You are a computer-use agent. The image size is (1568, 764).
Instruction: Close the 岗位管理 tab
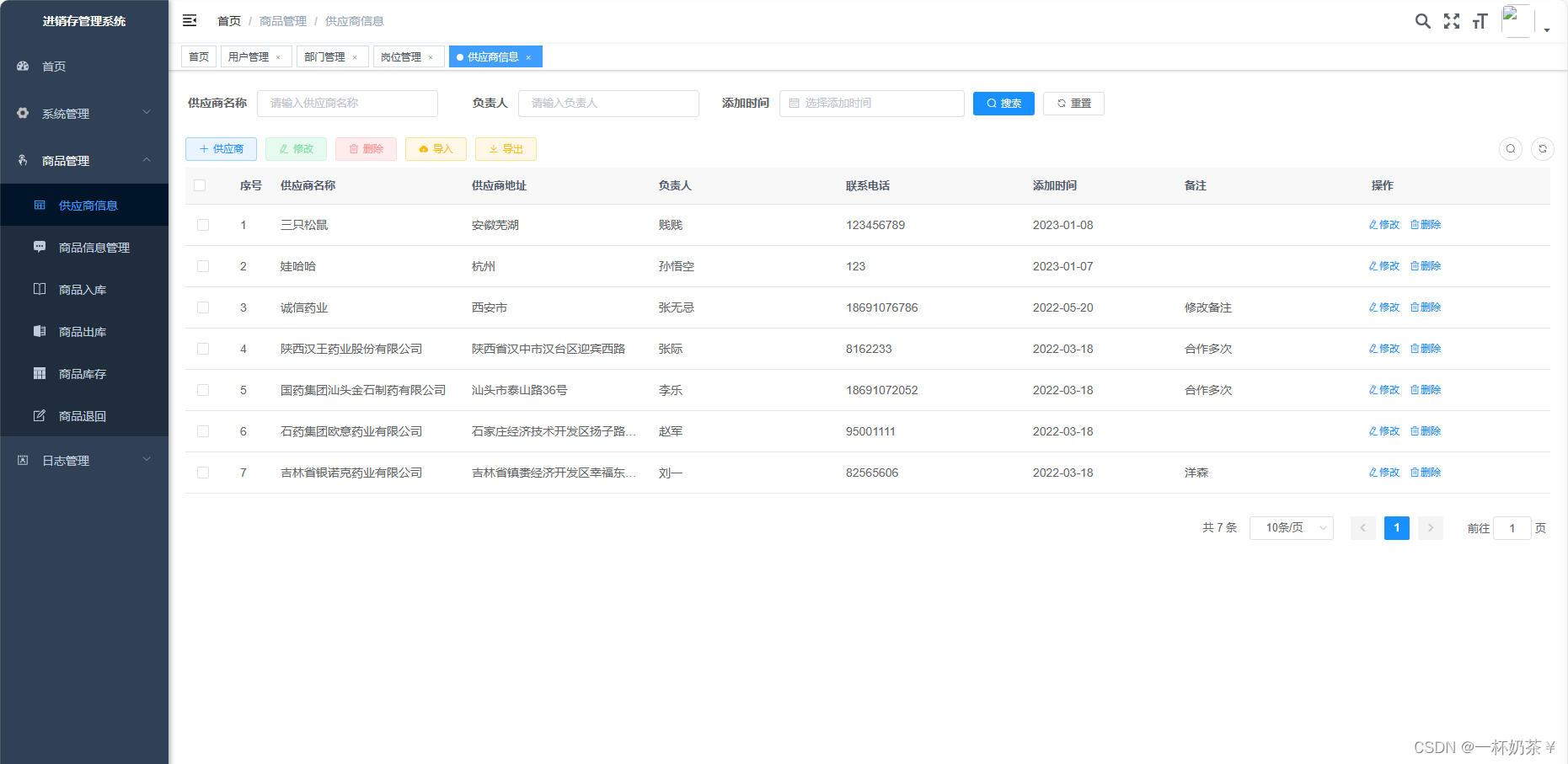pyautogui.click(x=431, y=57)
